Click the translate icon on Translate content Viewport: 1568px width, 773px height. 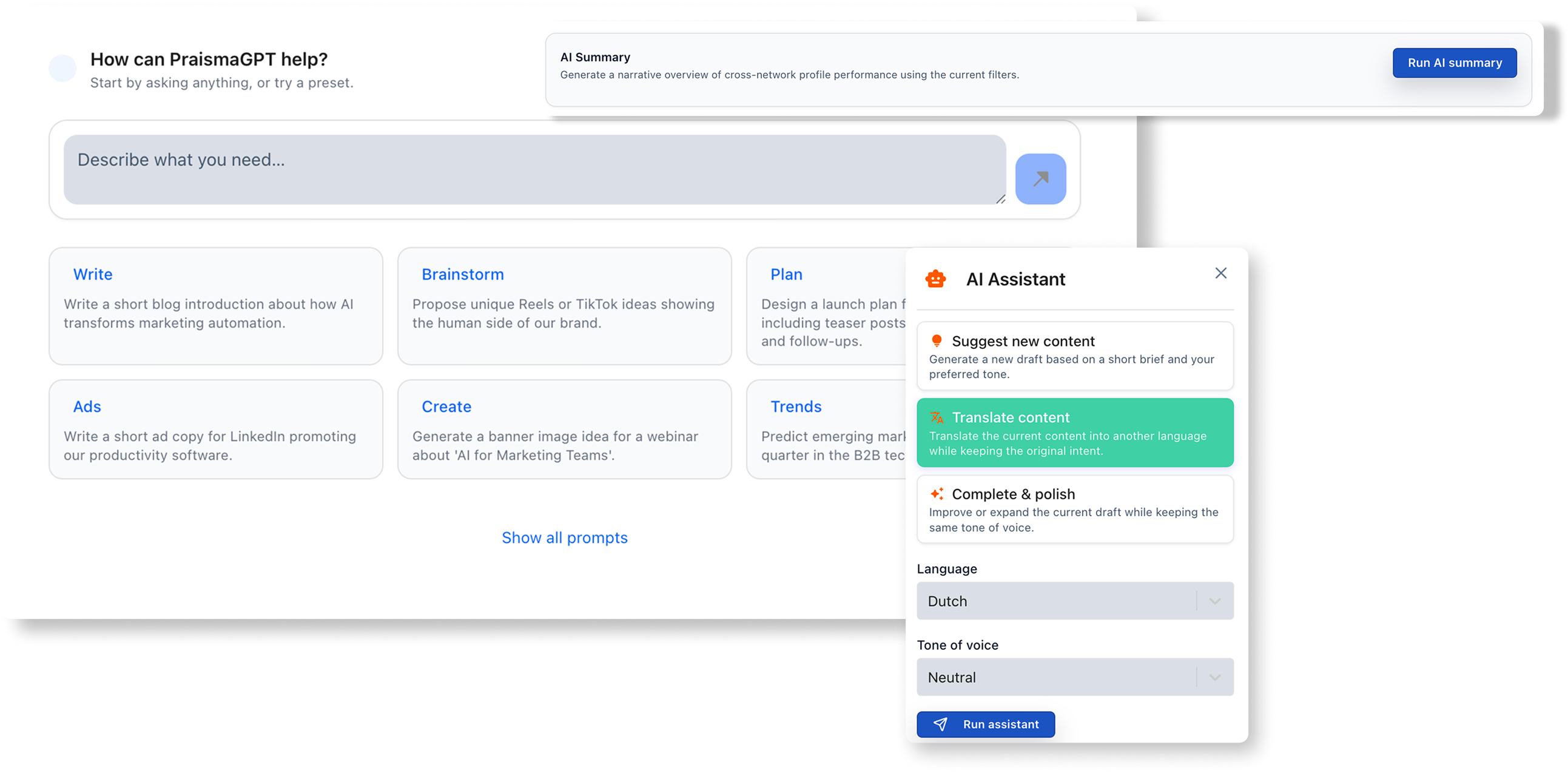point(936,417)
